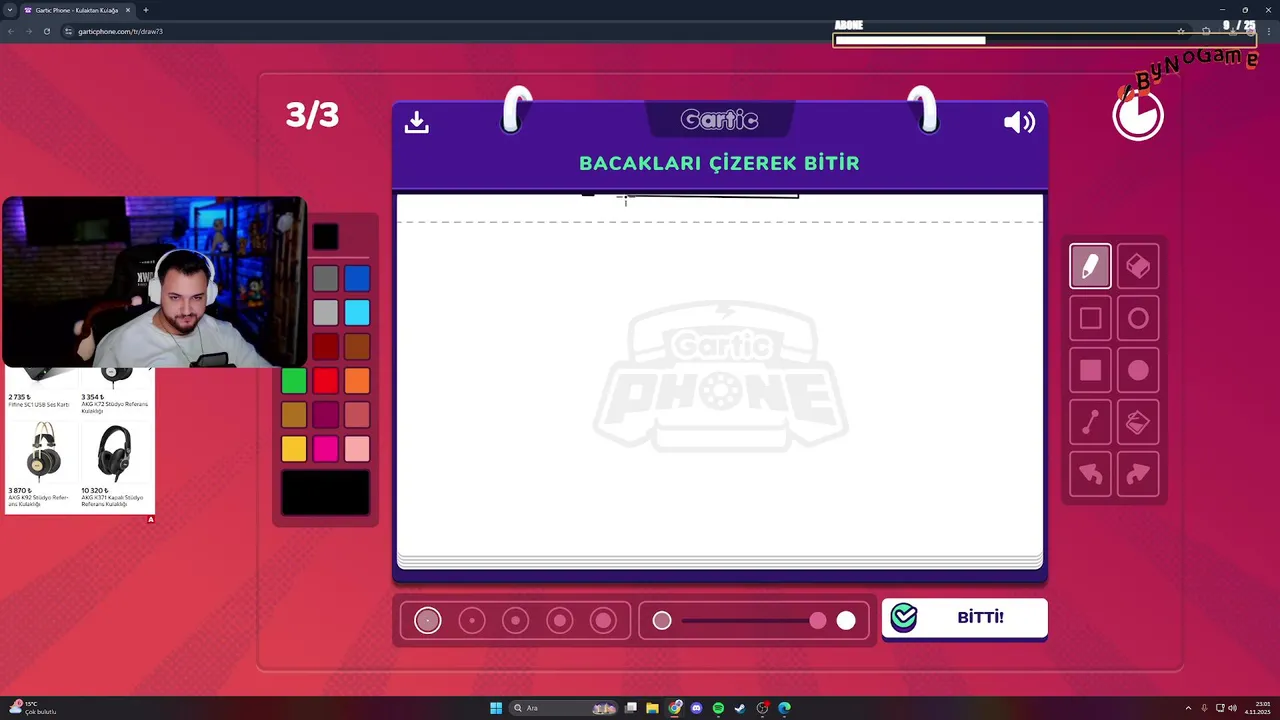Open Spotify from the taskbar
The width and height of the screenshot is (1280, 720).
718,708
